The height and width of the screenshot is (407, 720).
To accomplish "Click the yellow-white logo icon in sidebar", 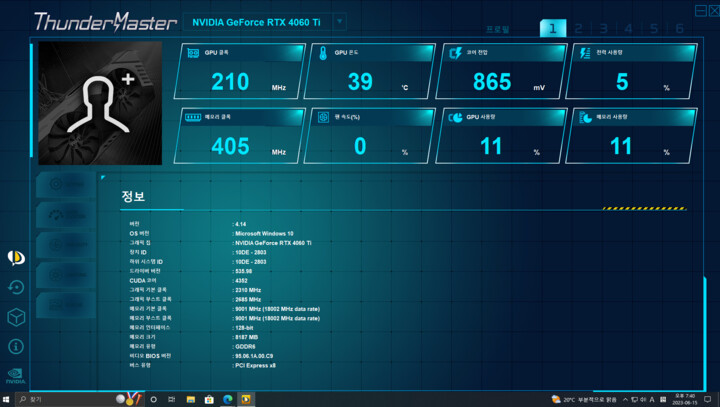I will tap(16, 257).
